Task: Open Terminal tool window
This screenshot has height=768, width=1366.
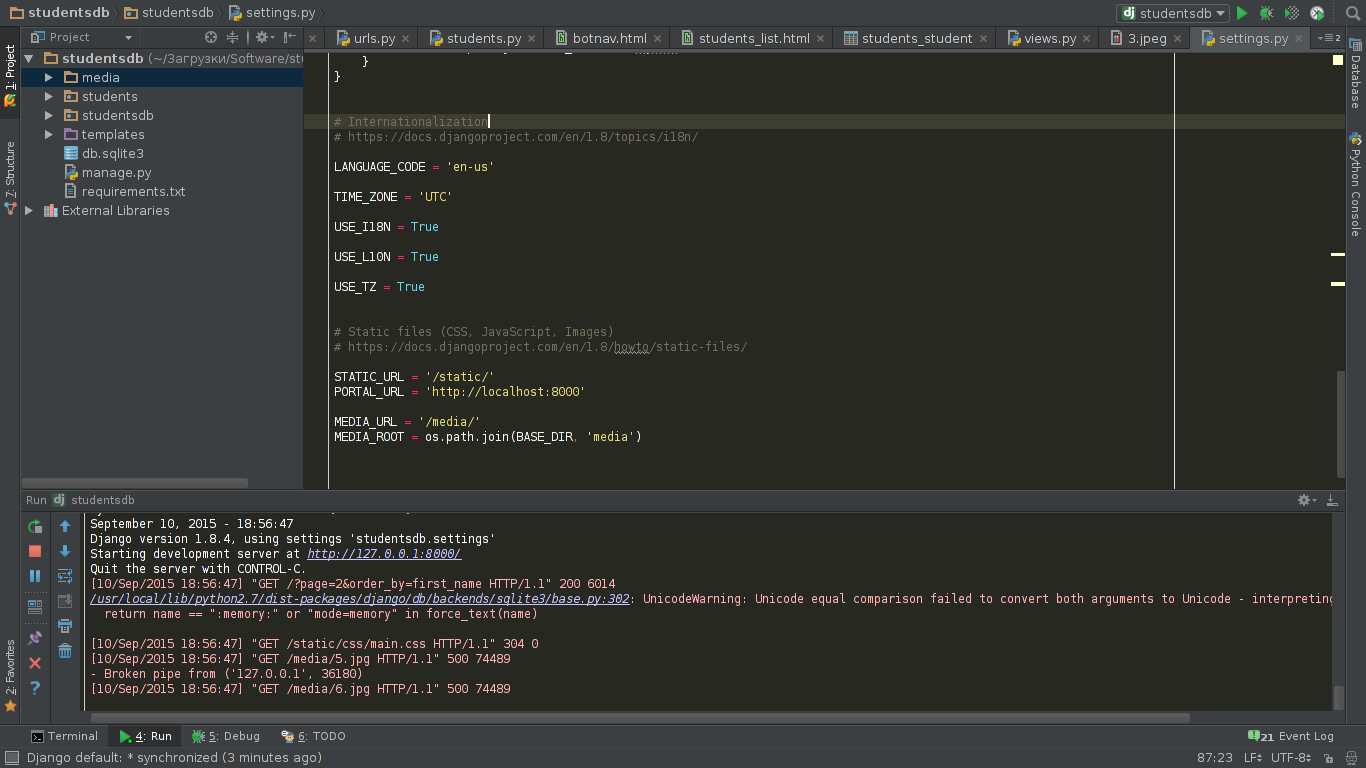Action: pyautogui.click(x=64, y=736)
